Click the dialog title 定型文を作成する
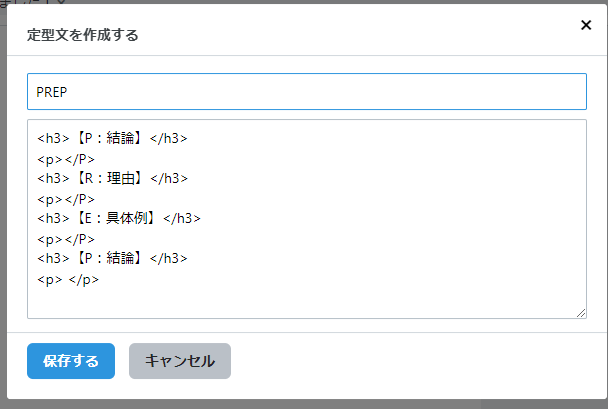608x409 pixels. [83, 35]
